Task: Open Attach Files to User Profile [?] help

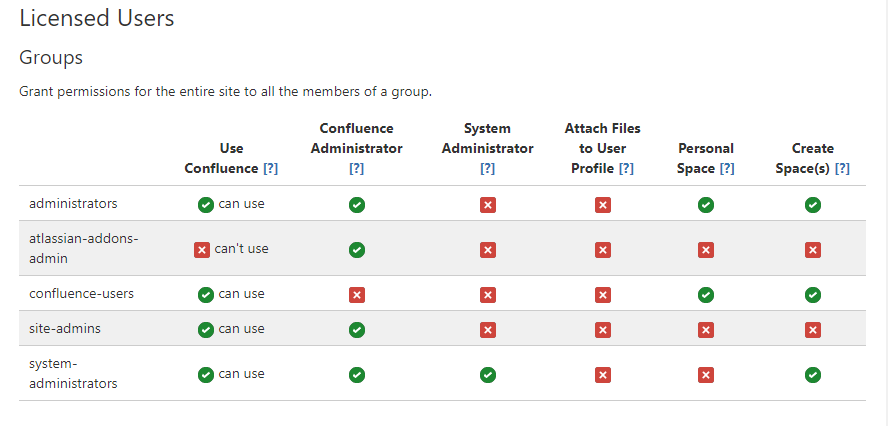Action: 626,169
